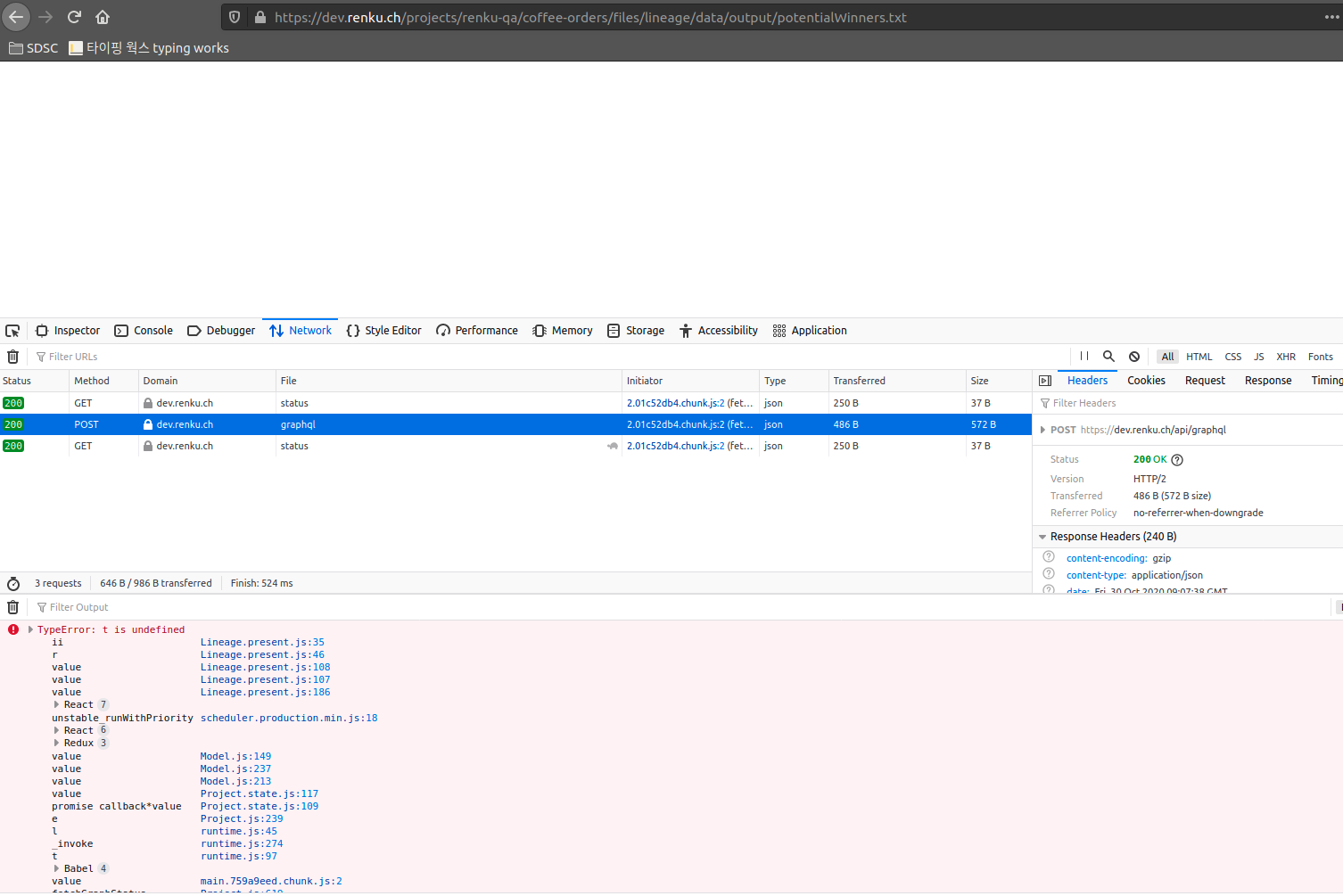Collapse the Response Headers section
The height and width of the screenshot is (896, 1343).
tap(1042, 536)
